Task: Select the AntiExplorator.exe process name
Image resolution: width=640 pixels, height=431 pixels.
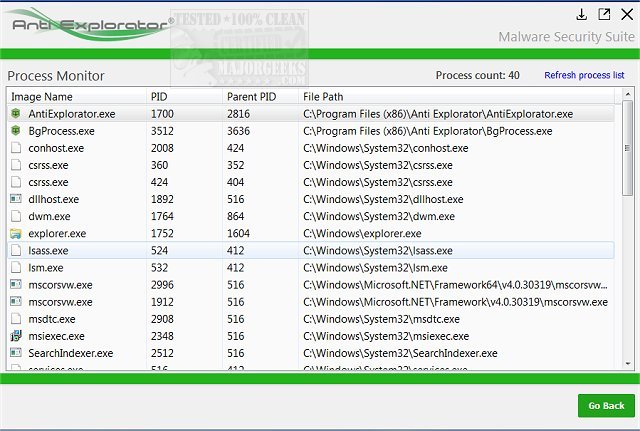Action: (x=72, y=114)
